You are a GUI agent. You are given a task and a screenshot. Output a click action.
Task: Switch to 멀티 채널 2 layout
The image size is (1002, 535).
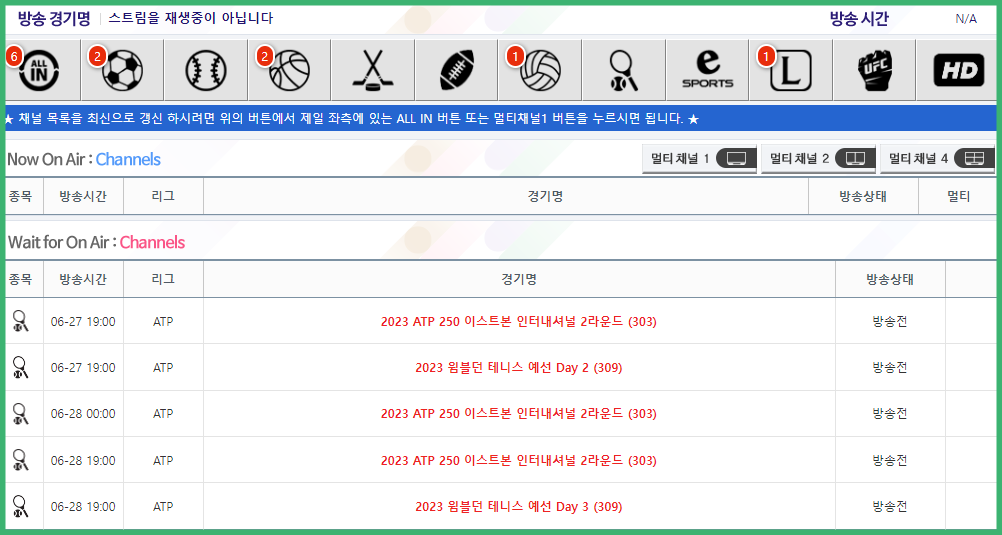point(819,159)
